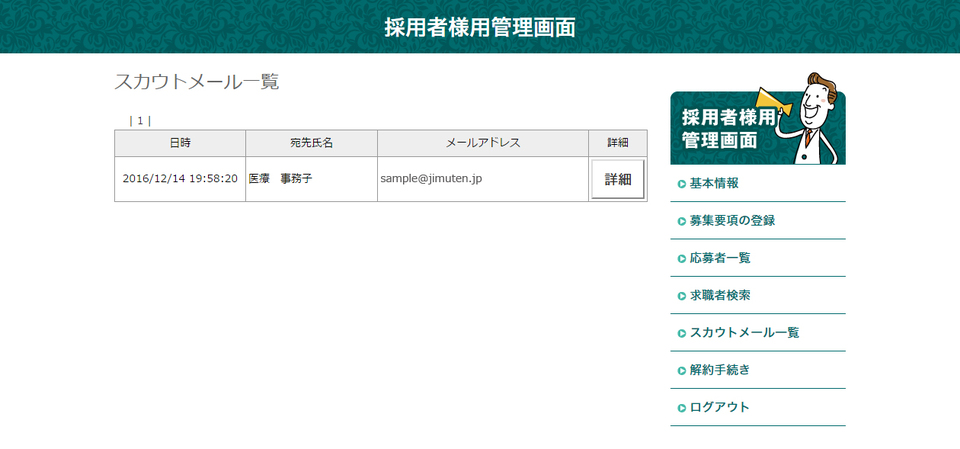
Task: Select recipient name 医療 事務子 cell
Action: (x=312, y=179)
